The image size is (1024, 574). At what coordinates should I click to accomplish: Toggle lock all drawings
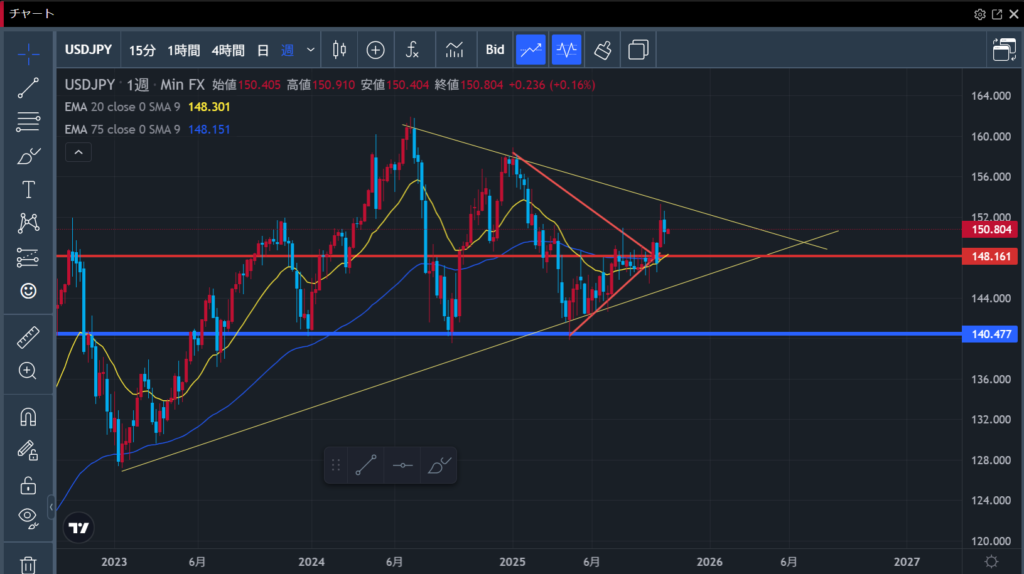click(28, 485)
